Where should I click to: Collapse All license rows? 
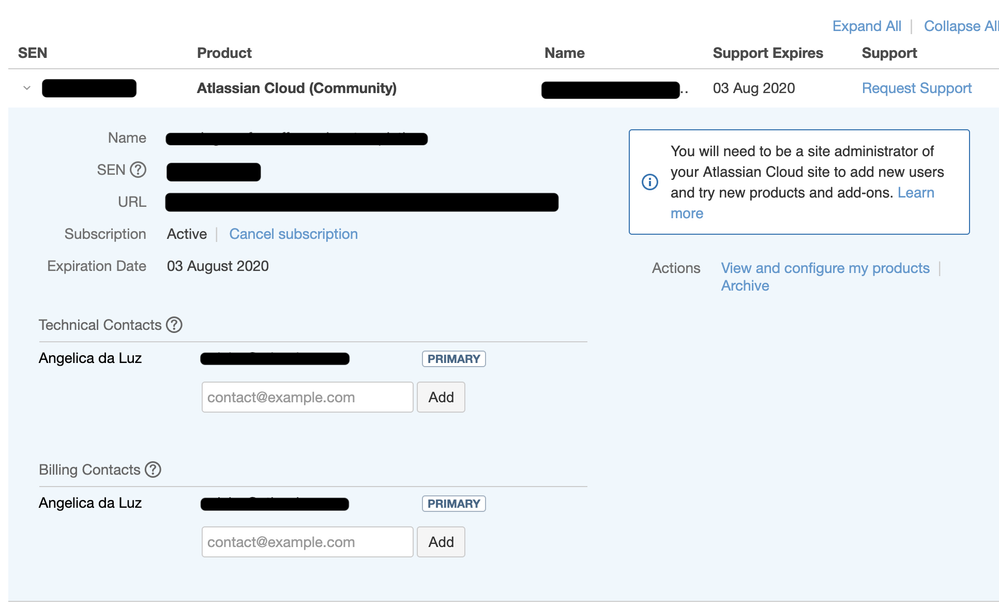(960, 26)
